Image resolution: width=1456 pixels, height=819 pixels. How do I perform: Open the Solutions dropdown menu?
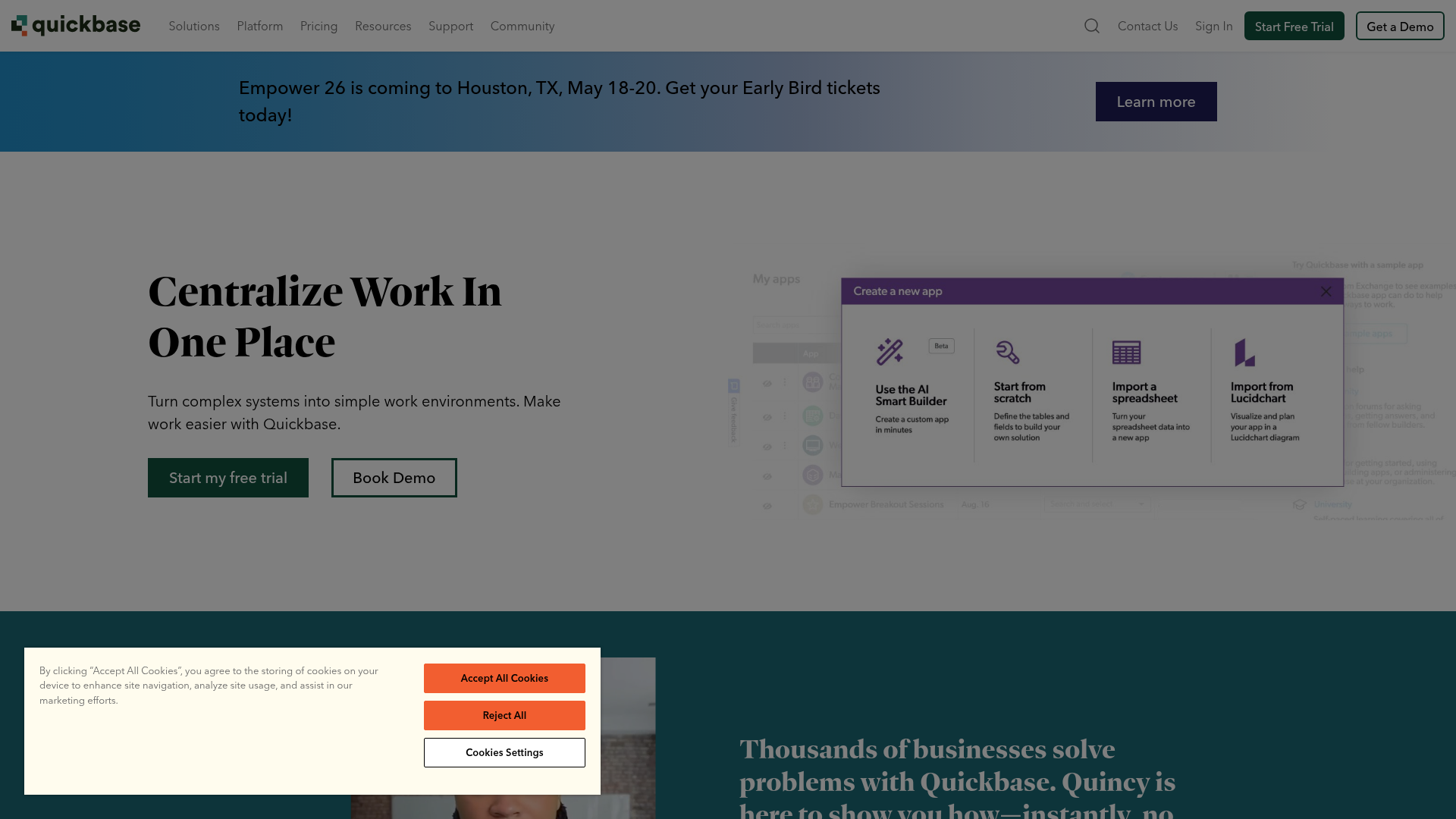point(194,26)
